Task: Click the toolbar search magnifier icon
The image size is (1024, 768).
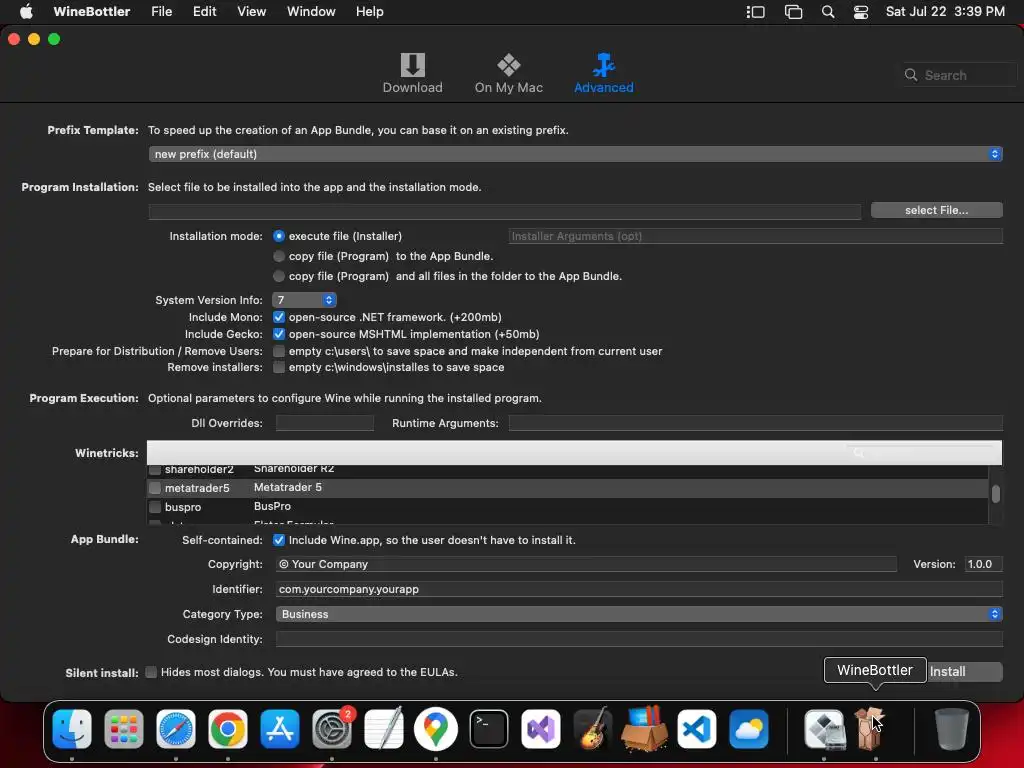Action: click(x=910, y=75)
